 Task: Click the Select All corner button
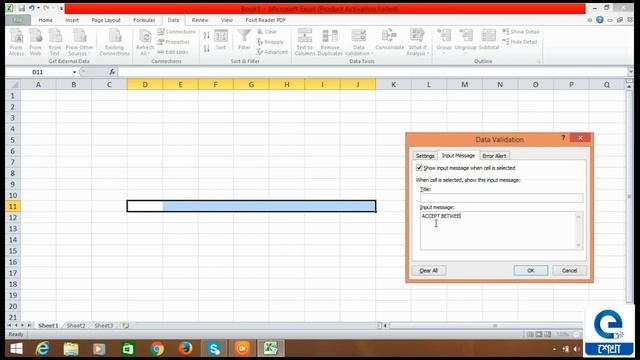click(x=13, y=84)
